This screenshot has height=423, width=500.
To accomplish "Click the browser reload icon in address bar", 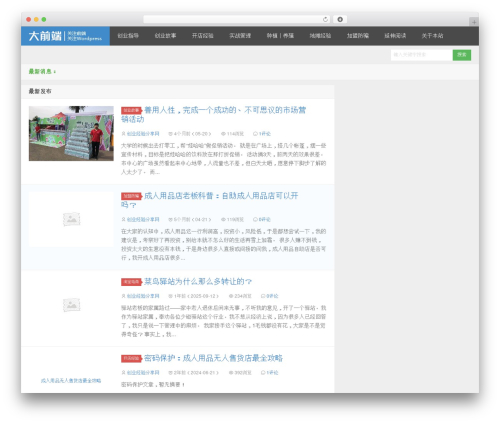I will [325, 19].
